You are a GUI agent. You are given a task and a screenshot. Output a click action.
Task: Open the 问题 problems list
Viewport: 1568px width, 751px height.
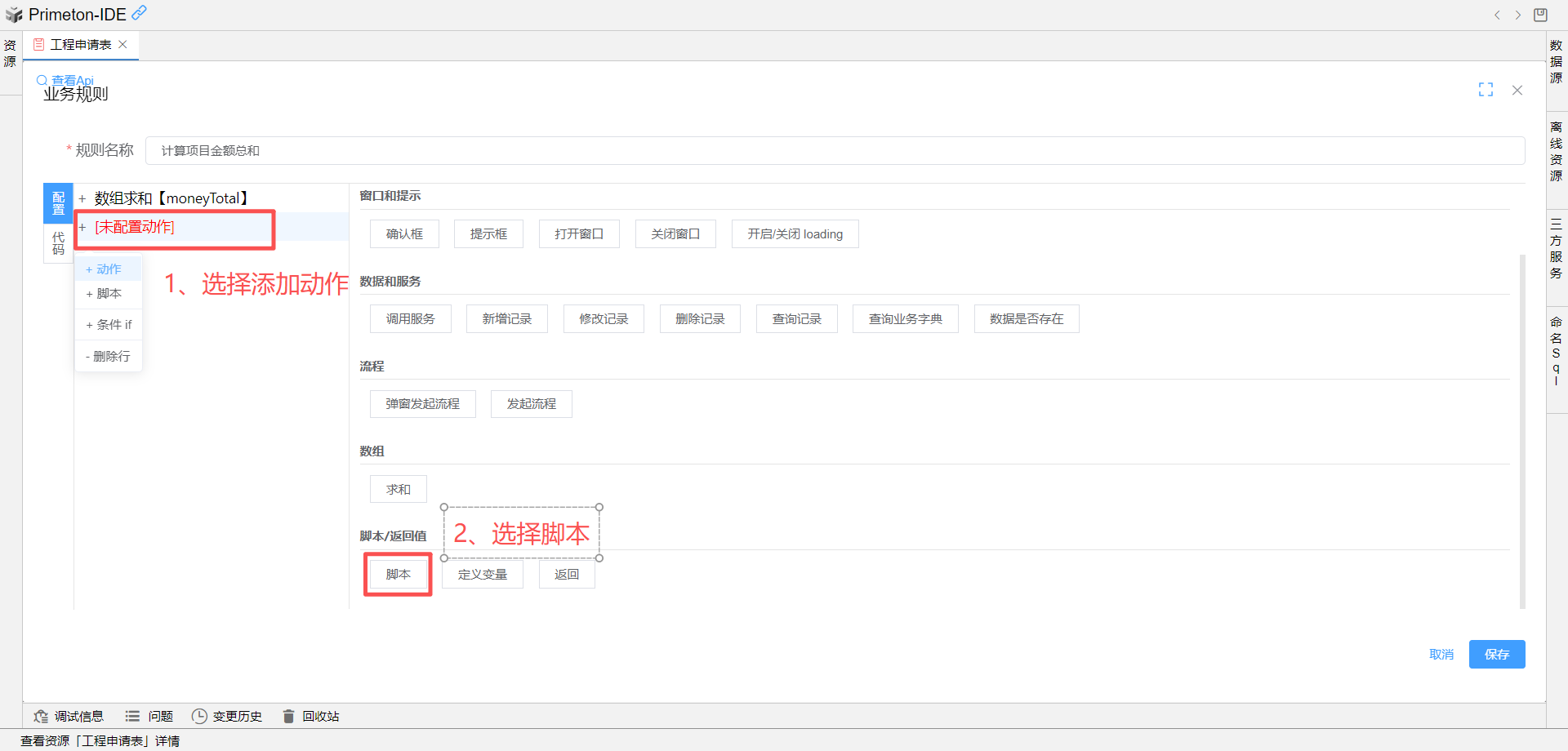149,716
